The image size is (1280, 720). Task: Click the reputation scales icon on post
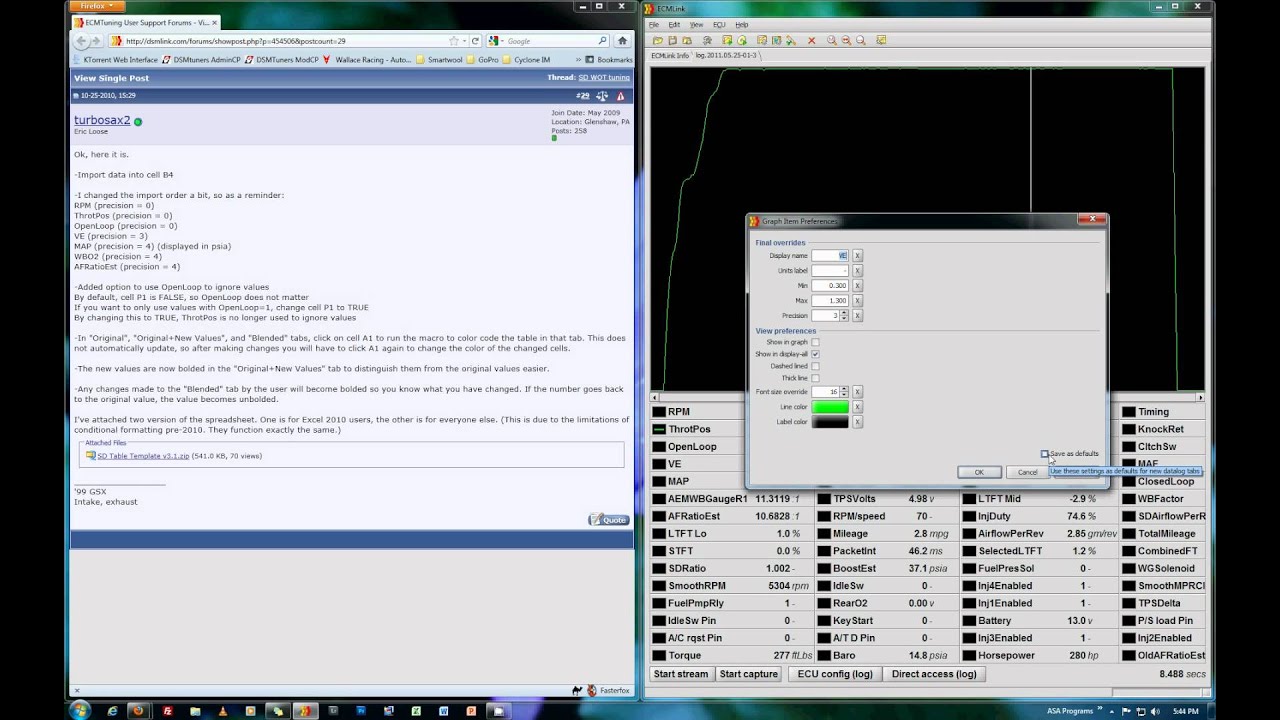pos(602,96)
